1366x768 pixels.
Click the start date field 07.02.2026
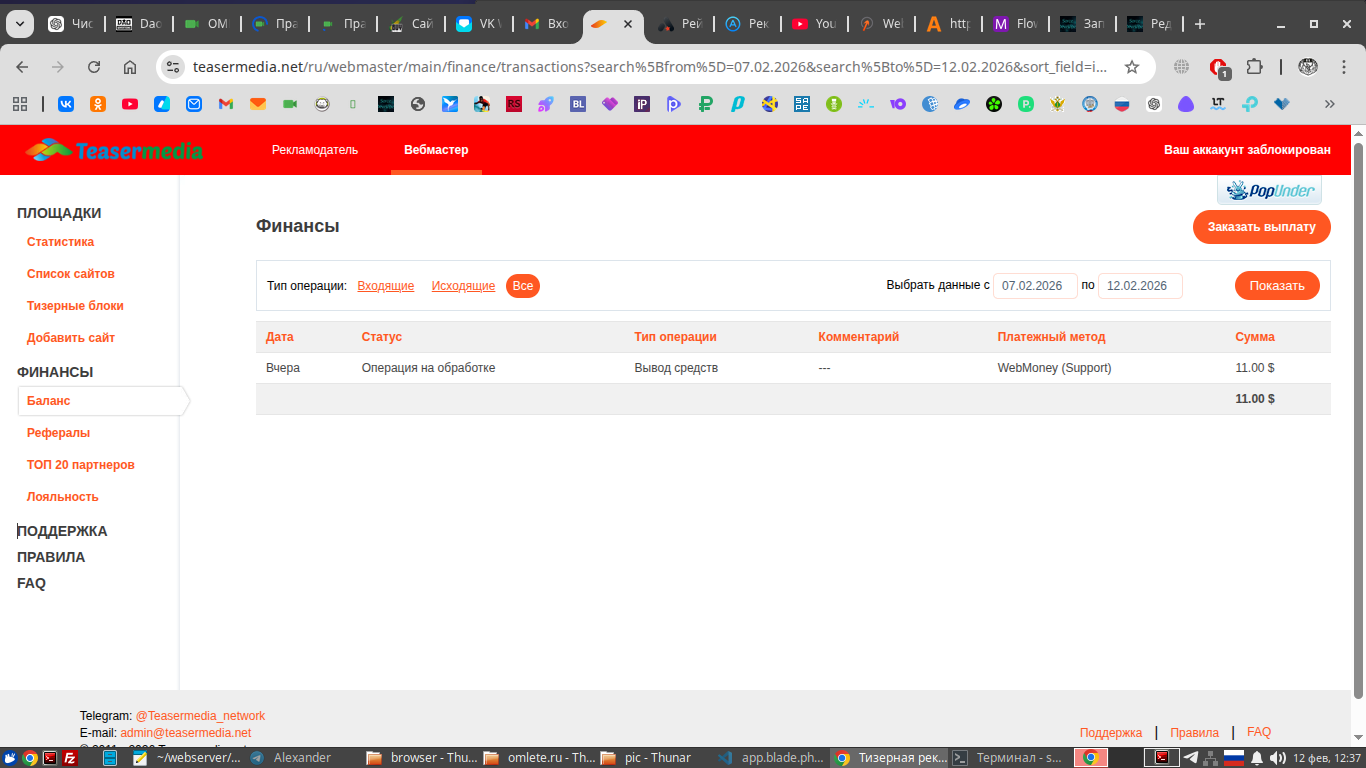(1034, 286)
